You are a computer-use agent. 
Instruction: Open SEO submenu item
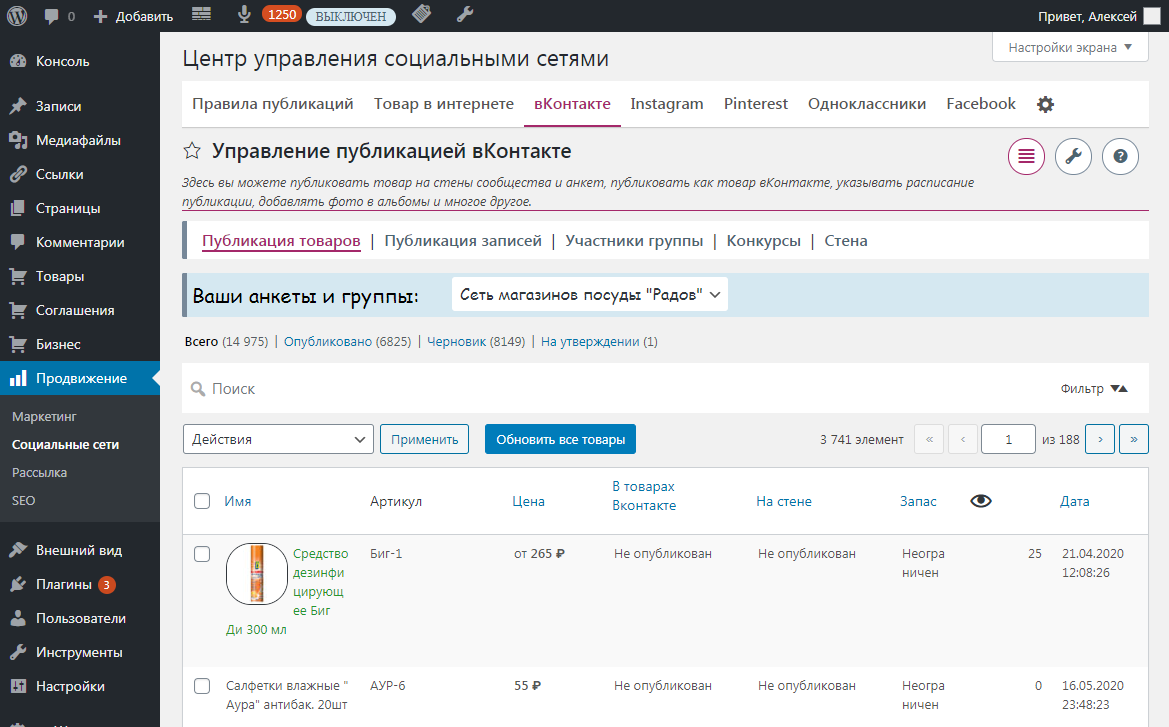pyautogui.click(x=23, y=500)
